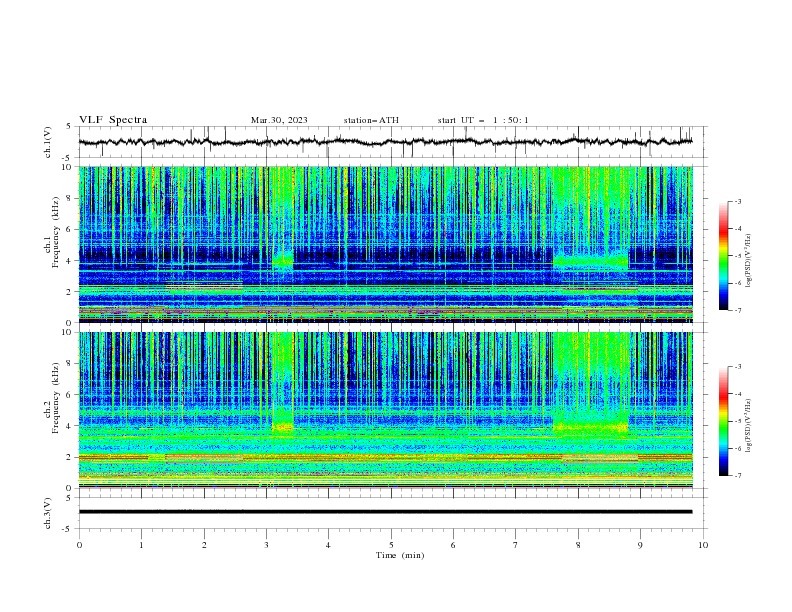Click the ch.1 voltage waveform trace
Viewport: 792px width, 612px height.
[385, 142]
